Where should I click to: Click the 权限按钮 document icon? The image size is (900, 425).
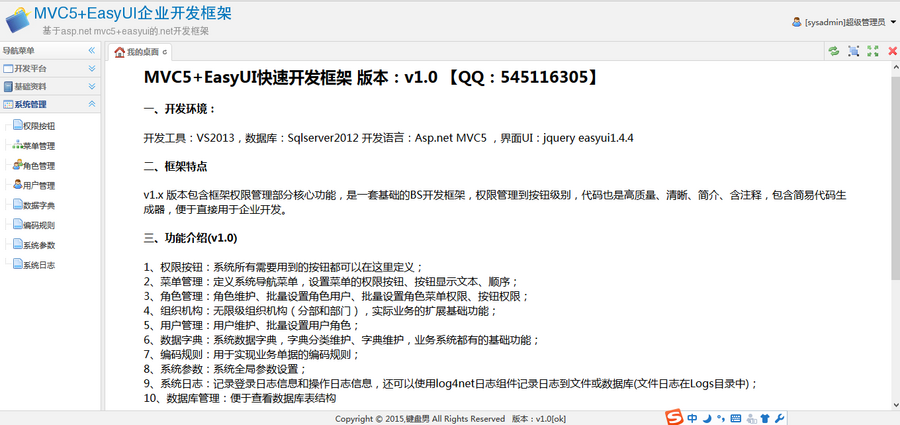pyautogui.click(x=17, y=125)
